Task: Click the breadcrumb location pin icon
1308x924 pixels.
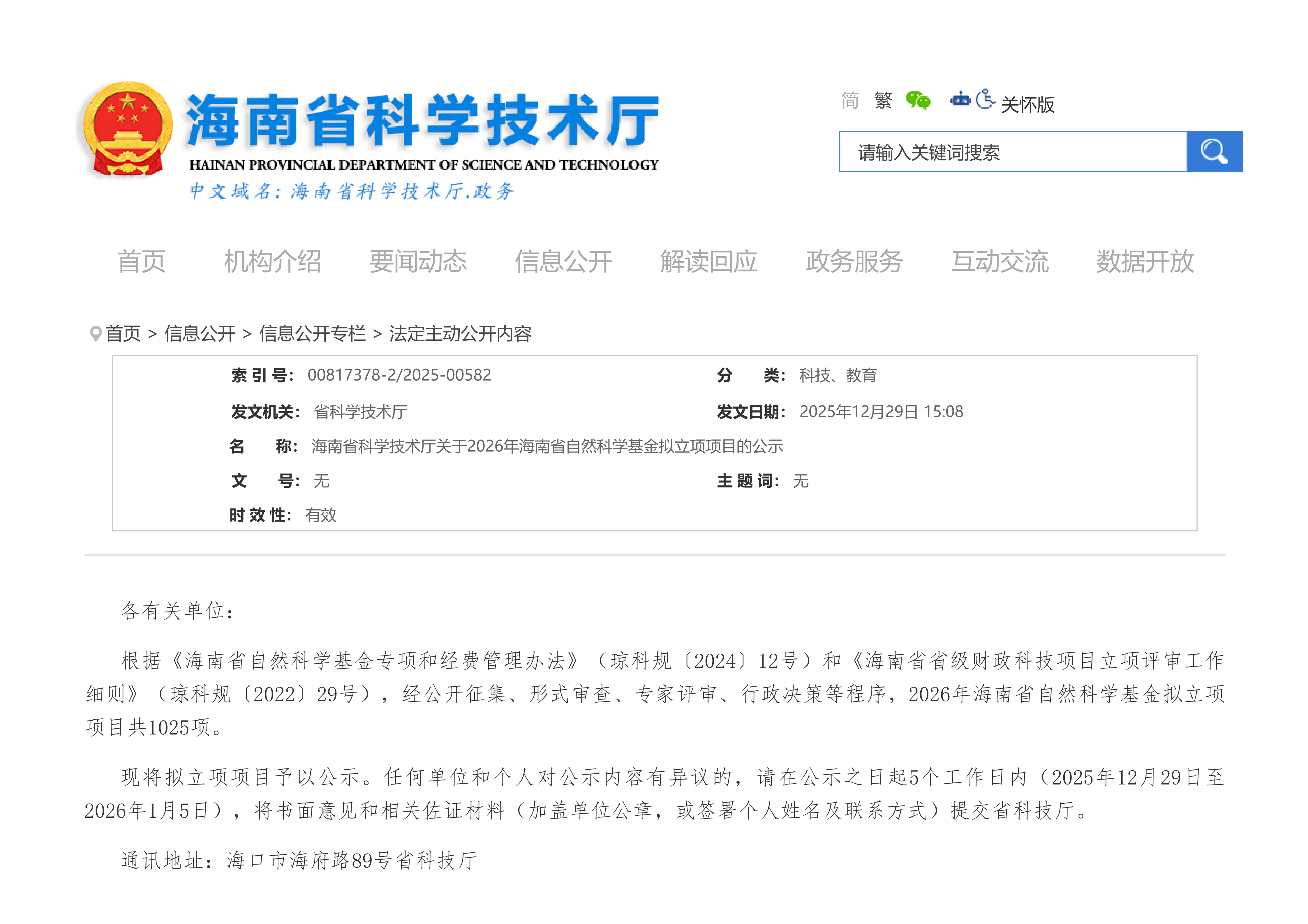Action: click(95, 334)
